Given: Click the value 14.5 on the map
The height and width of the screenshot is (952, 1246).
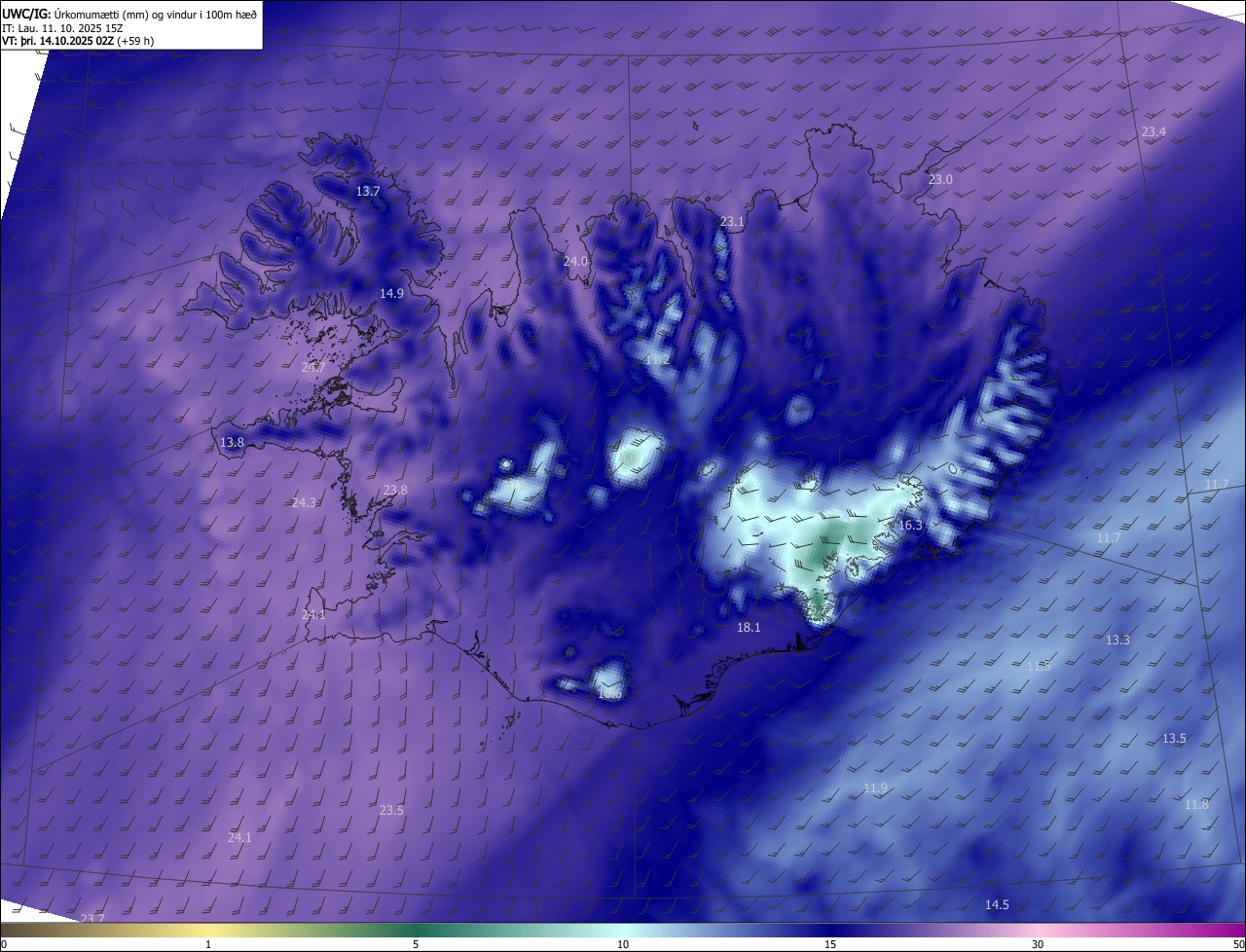Looking at the screenshot, I should 997,905.
